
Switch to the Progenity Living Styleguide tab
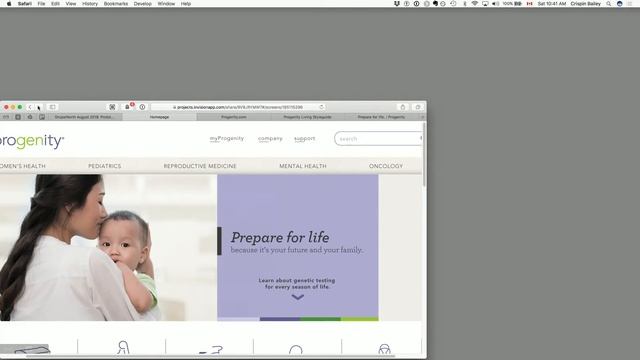click(x=307, y=117)
